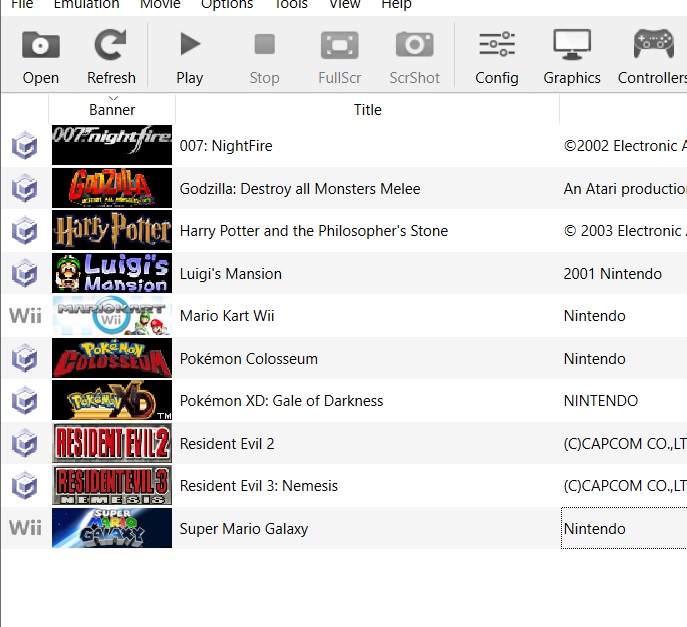Select the Mario Kart Wii title
Screen dimensions: 687x627
click(227, 315)
